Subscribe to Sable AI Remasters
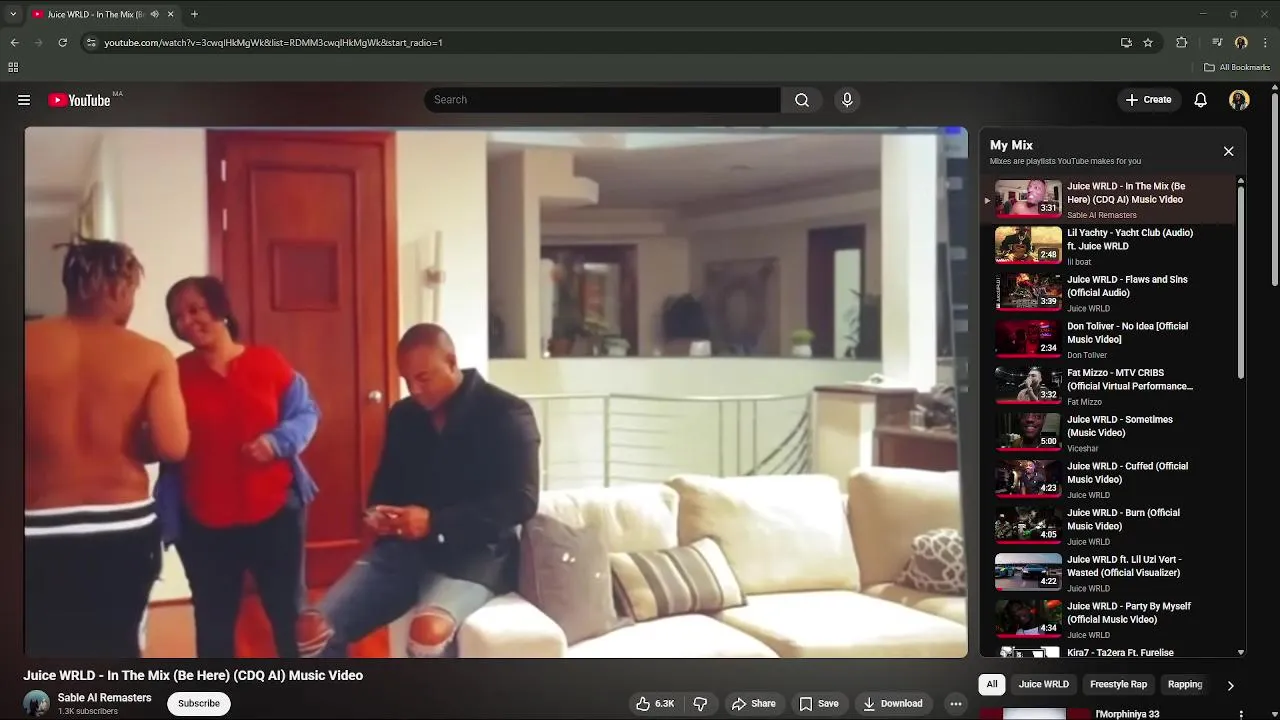 (199, 704)
